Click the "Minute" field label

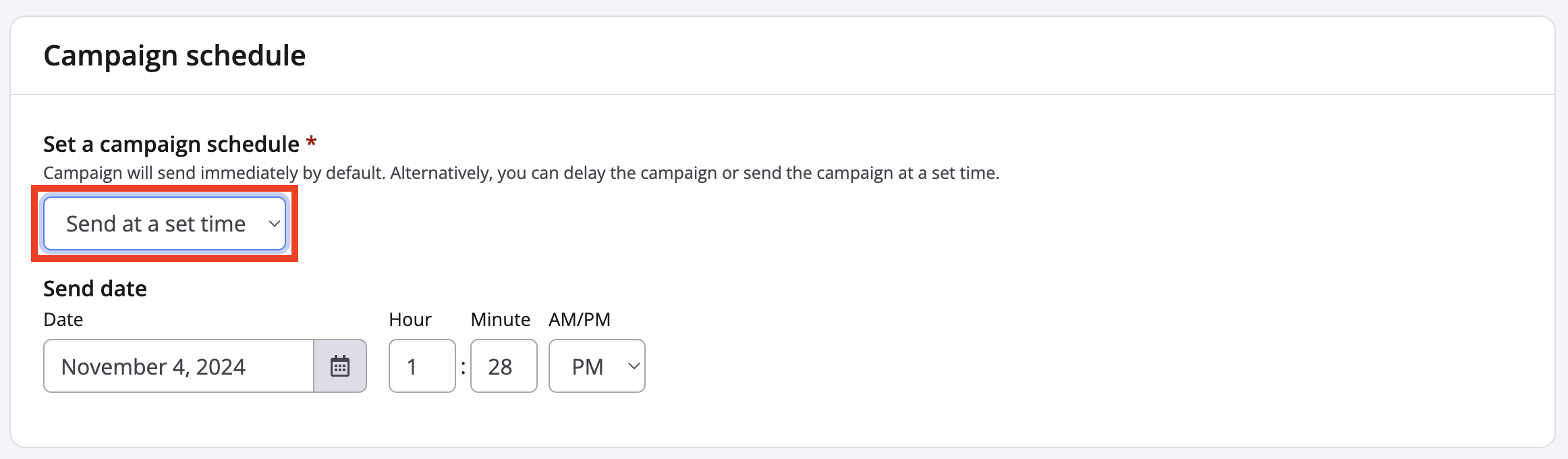coord(500,320)
